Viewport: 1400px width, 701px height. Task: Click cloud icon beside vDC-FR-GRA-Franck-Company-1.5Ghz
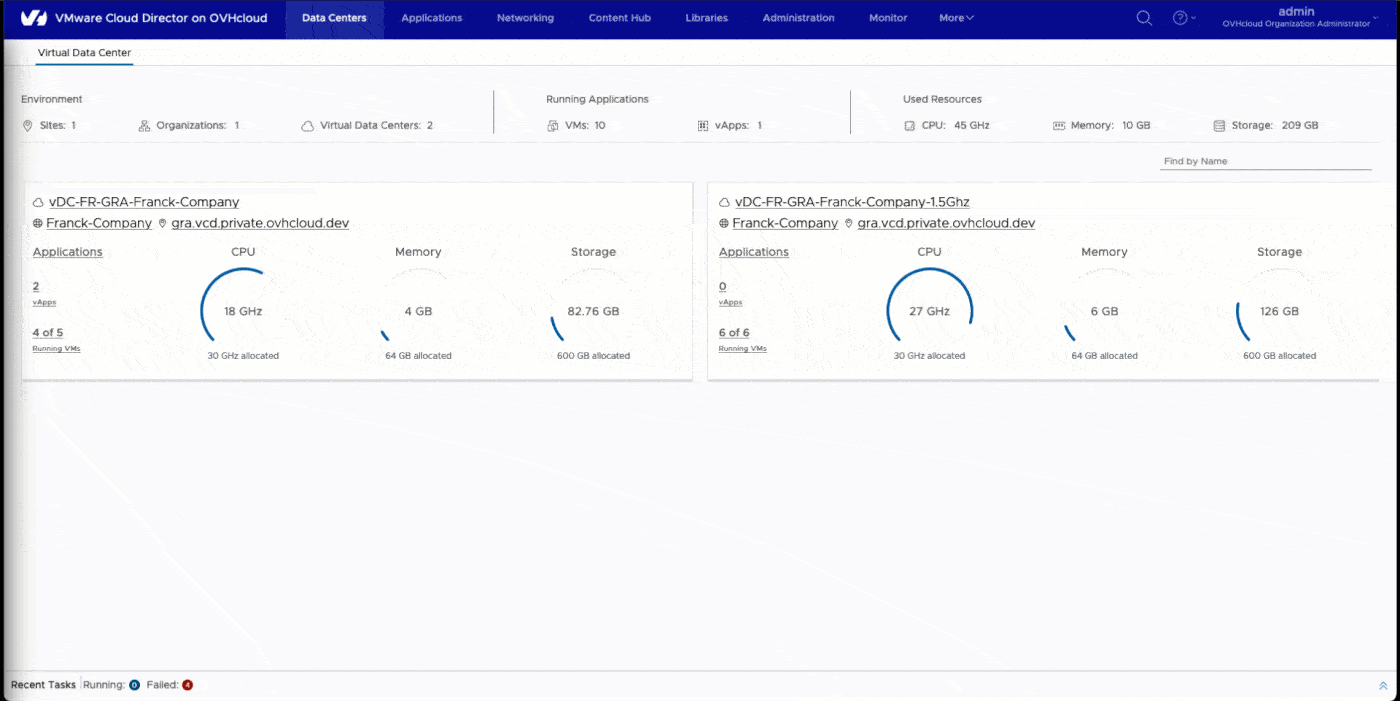[724, 202]
